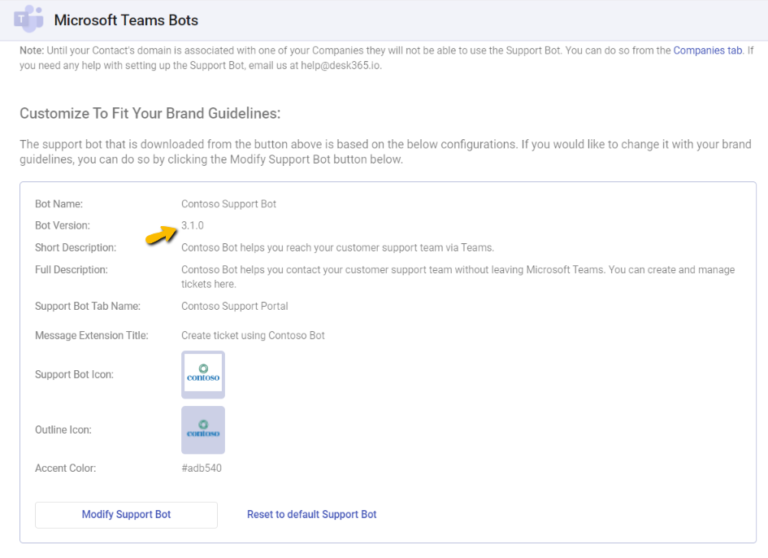
Task: Click the Support Bot Tab Name label
Action: pyautogui.click(x=88, y=306)
